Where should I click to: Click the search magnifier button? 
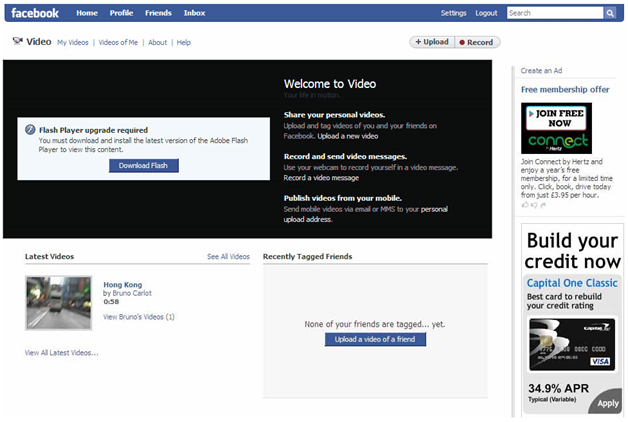610,13
